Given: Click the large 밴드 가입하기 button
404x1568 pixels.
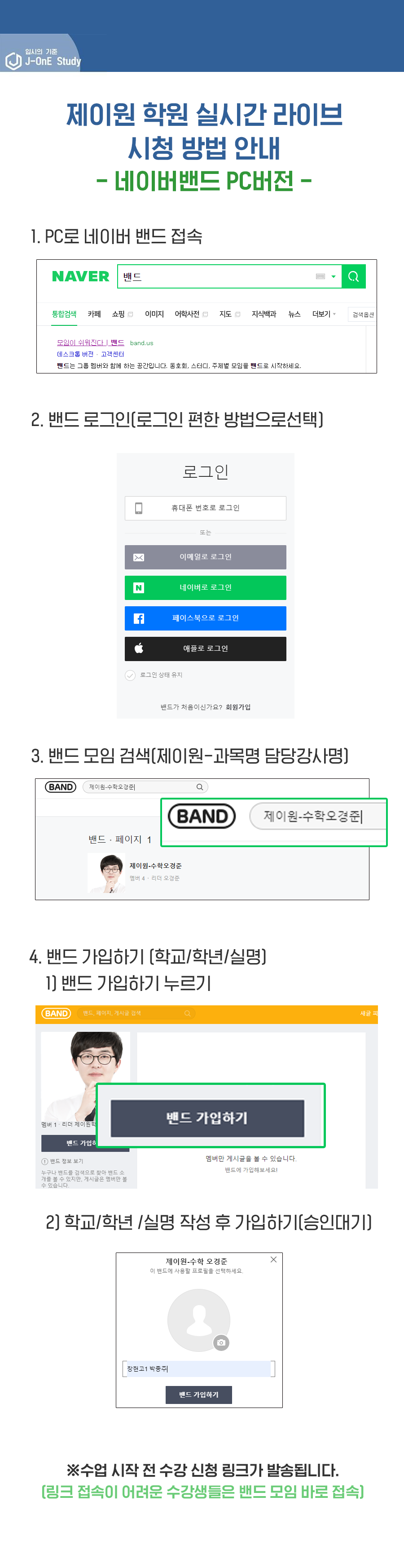Looking at the screenshot, I should tap(207, 1118).
